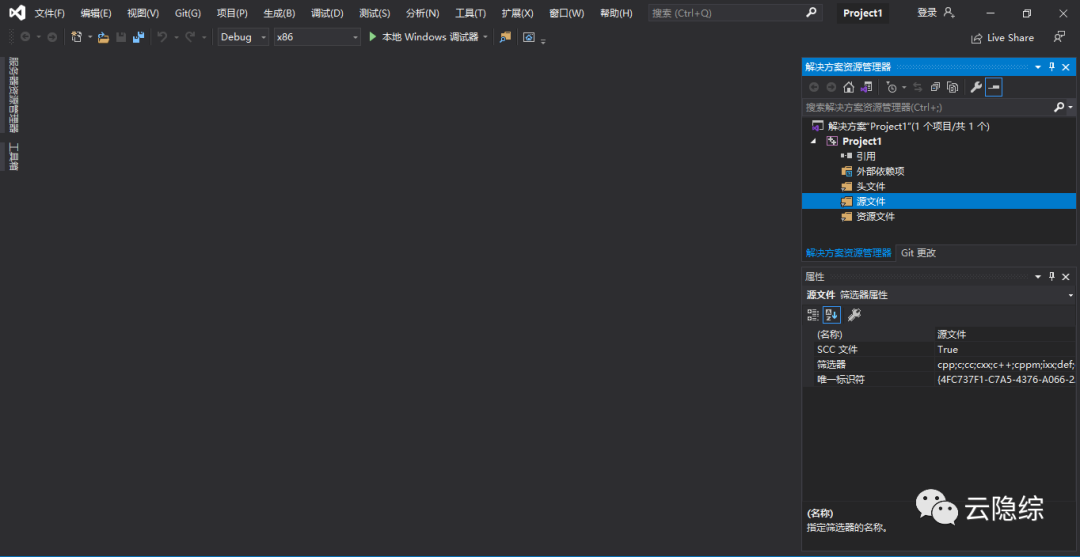Click the Home icon in Solution Explorer toolbar

(x=849, y=87)
